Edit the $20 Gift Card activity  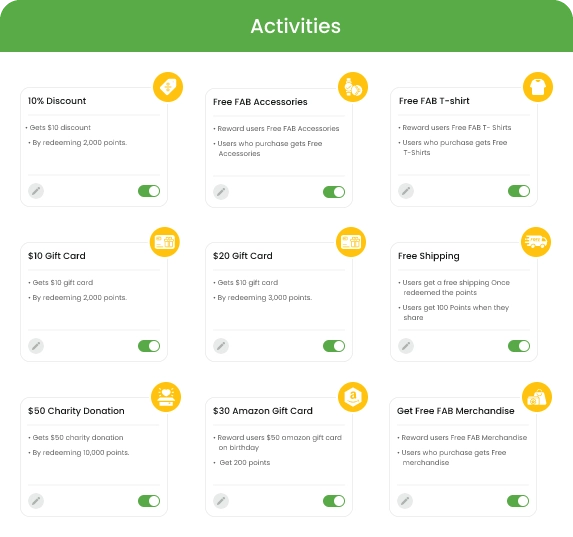coord(221,346)
